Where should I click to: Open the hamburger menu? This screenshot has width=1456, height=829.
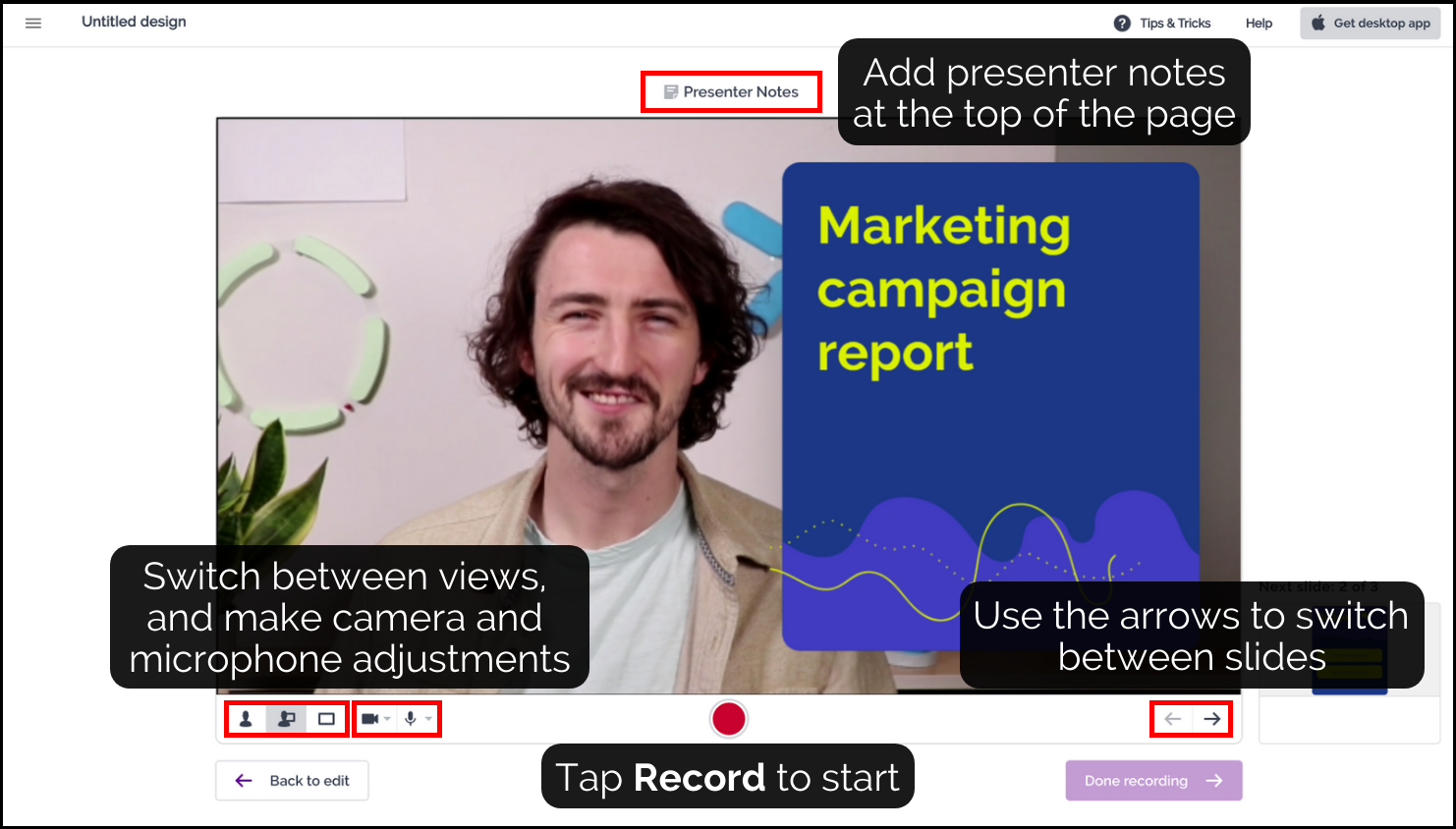click(33, 23)
